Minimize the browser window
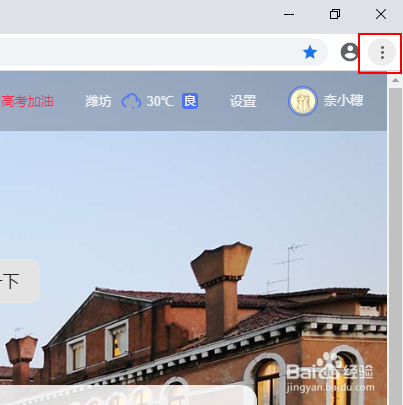The width and height of the screenshot is (403, 405). click(289, 14)
